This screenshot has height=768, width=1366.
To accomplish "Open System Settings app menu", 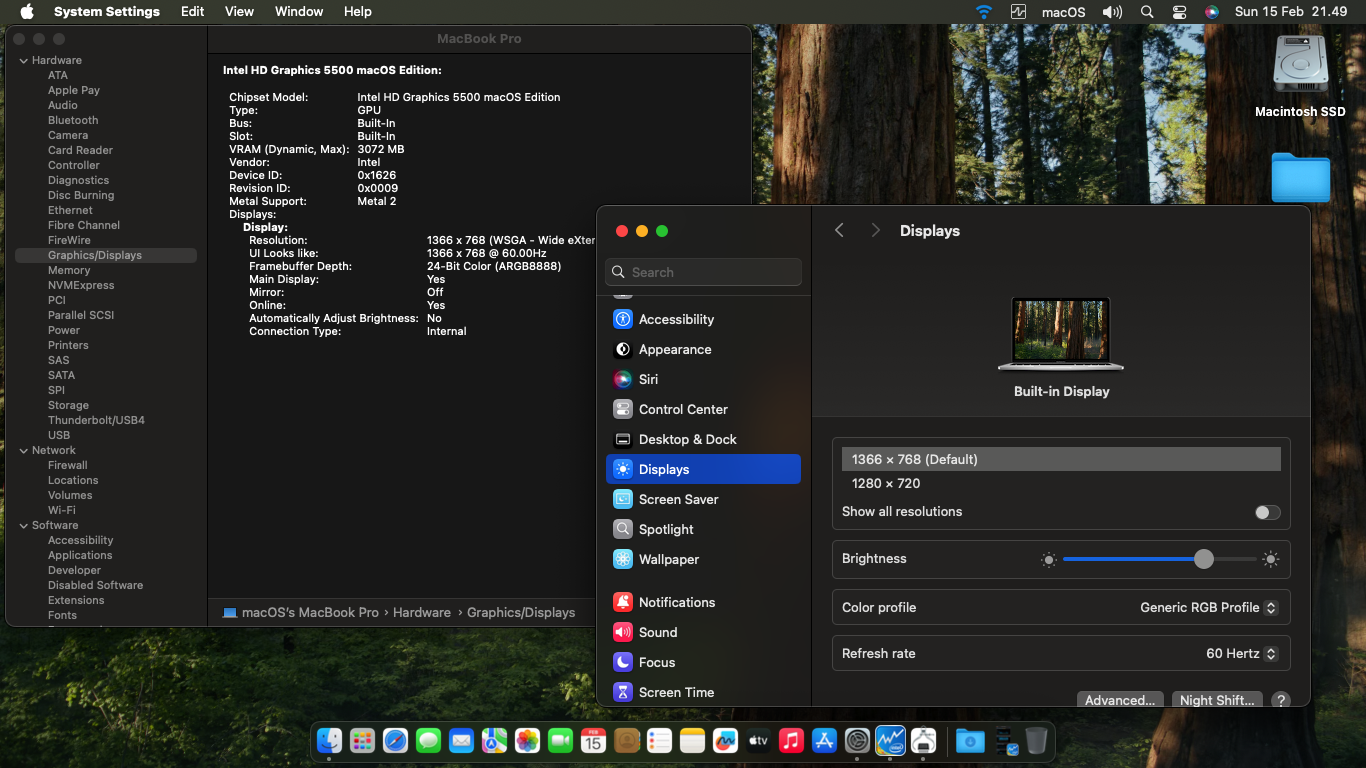I will click(107, 12).
